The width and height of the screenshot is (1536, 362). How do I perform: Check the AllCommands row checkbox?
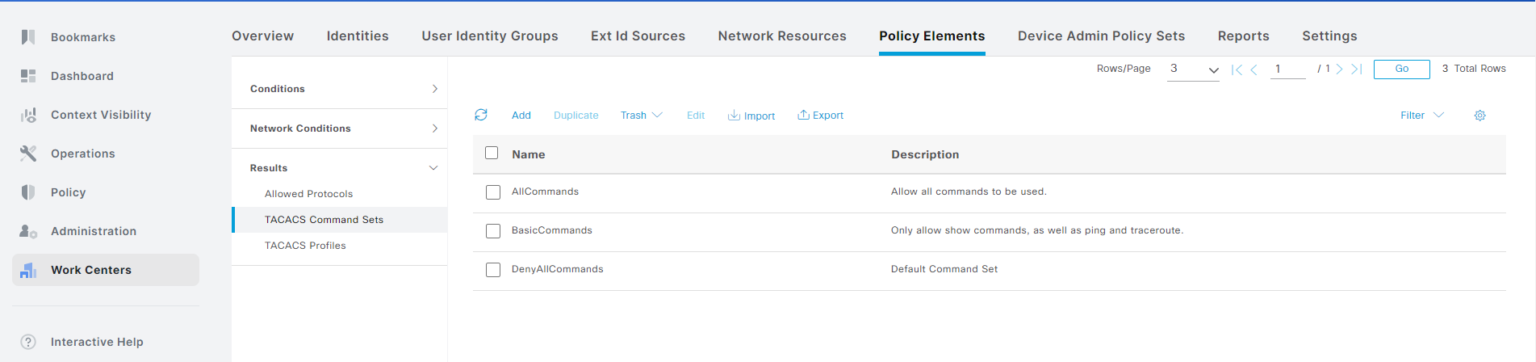[493, 192]
